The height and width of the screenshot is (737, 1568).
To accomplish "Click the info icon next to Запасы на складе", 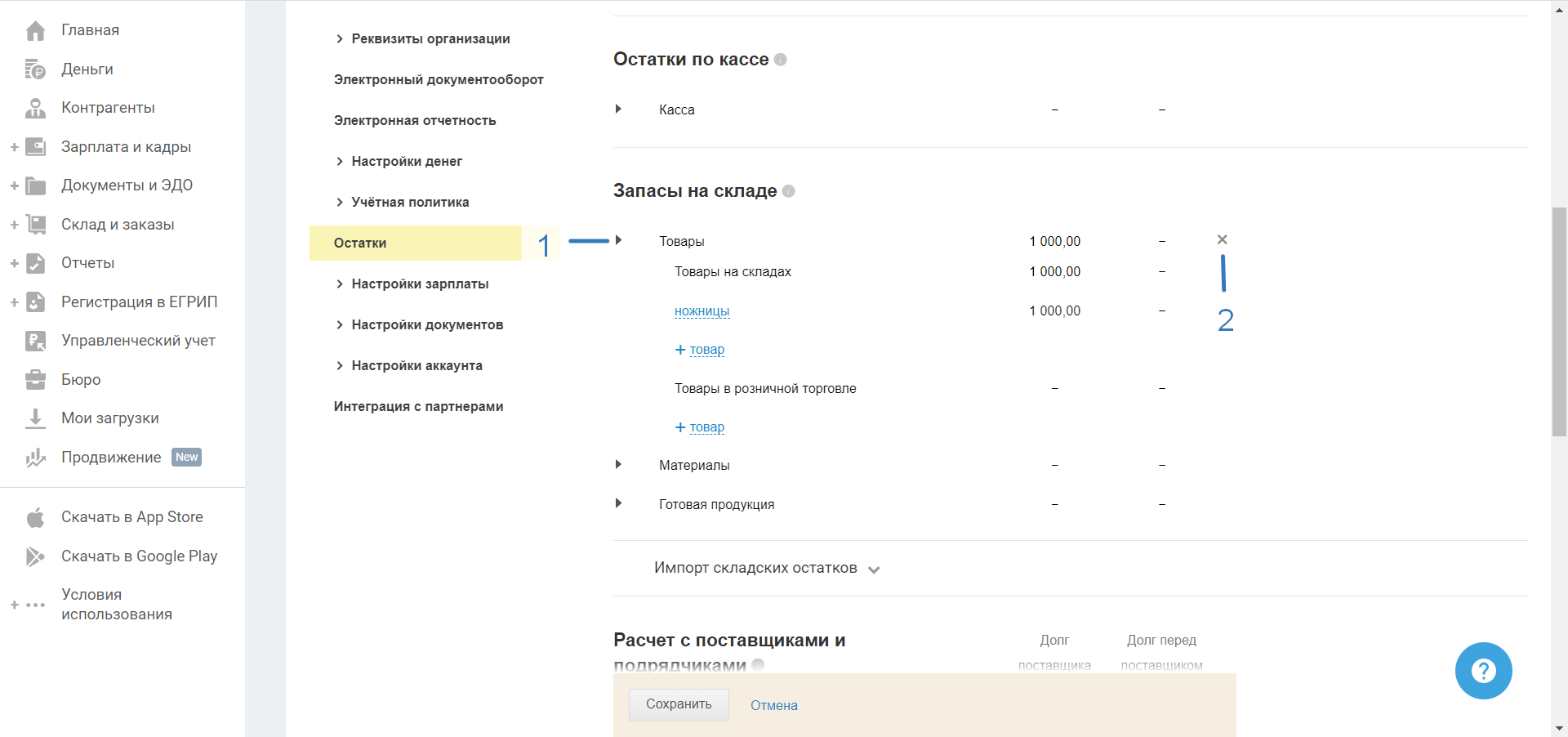I will tap(788, 191).
